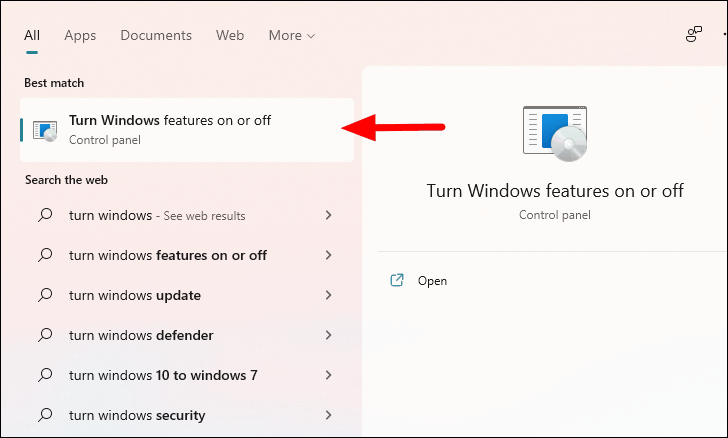This screenshot has width=728, height=438.
Task: Select 'turn windows features on or off' web suggestion
Action: pyautogui.click(x=186, y=255)
